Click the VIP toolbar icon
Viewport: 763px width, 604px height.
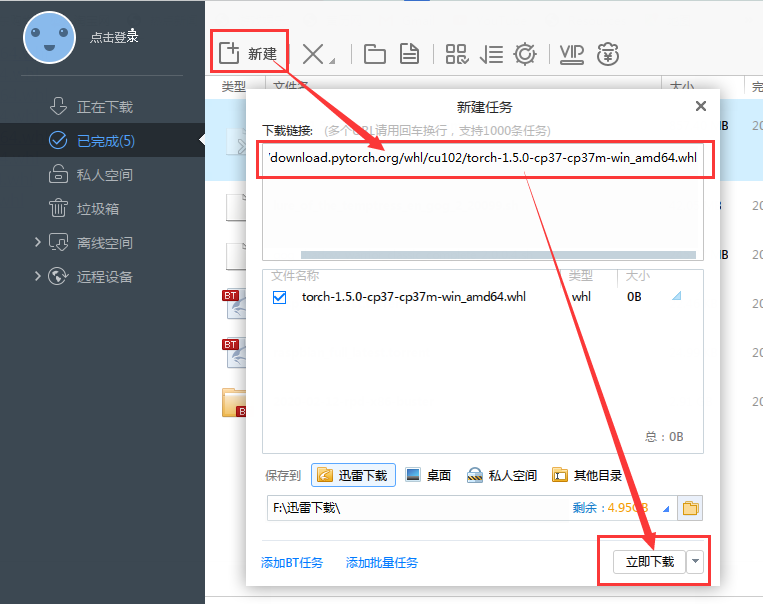click(x=571, y=54)
